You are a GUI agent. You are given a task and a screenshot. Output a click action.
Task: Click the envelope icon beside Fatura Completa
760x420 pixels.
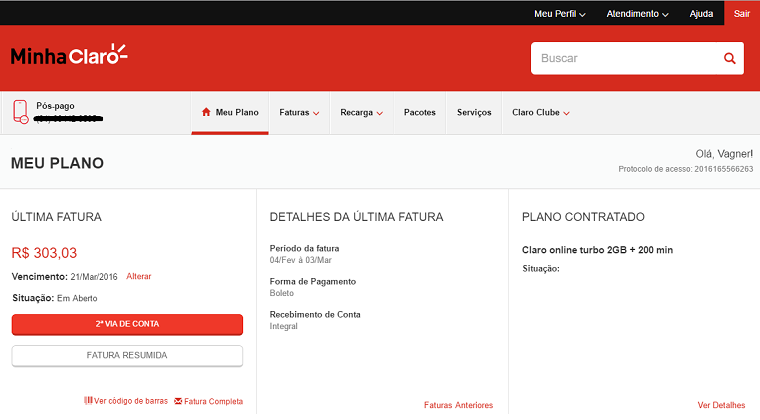tap(178, 401)
